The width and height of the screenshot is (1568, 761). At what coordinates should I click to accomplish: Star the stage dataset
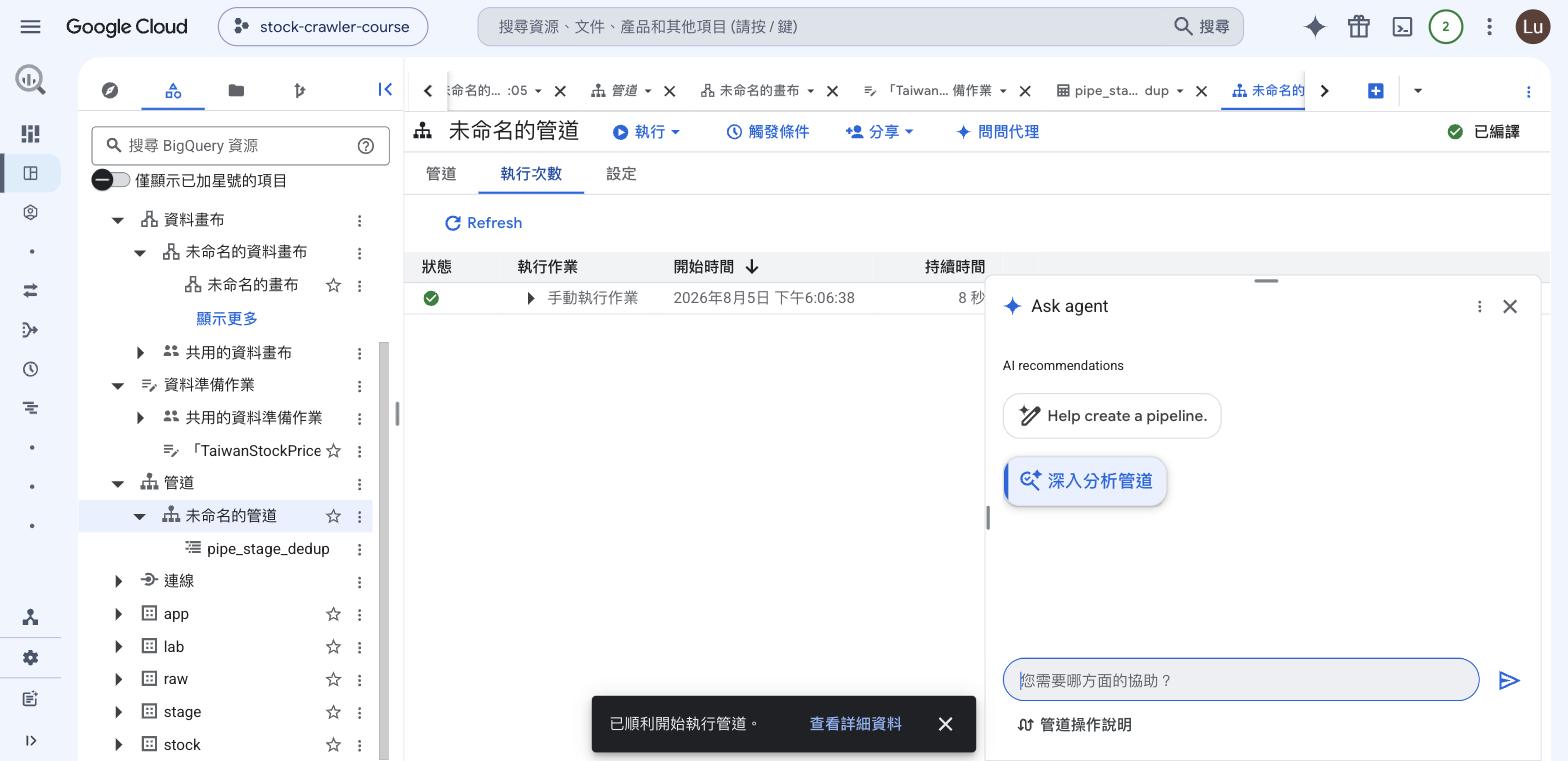(x=333, y=712)
